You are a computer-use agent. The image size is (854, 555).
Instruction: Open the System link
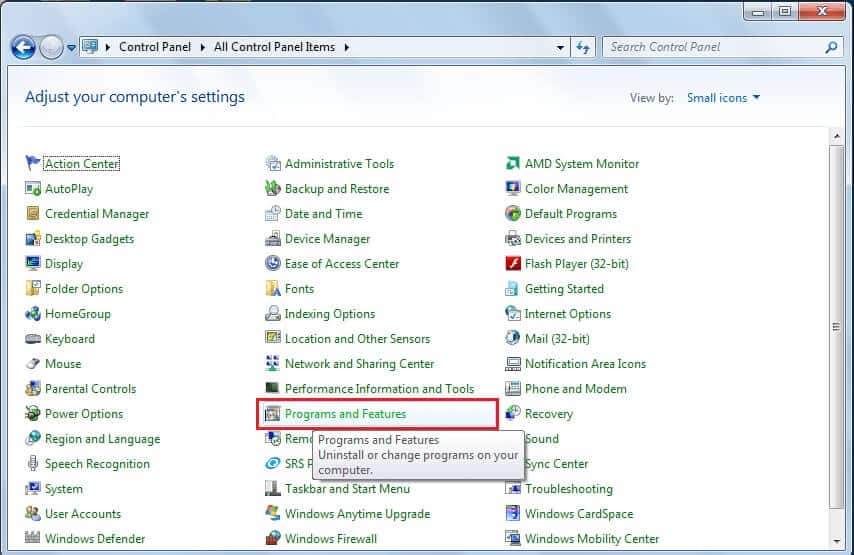64,489
